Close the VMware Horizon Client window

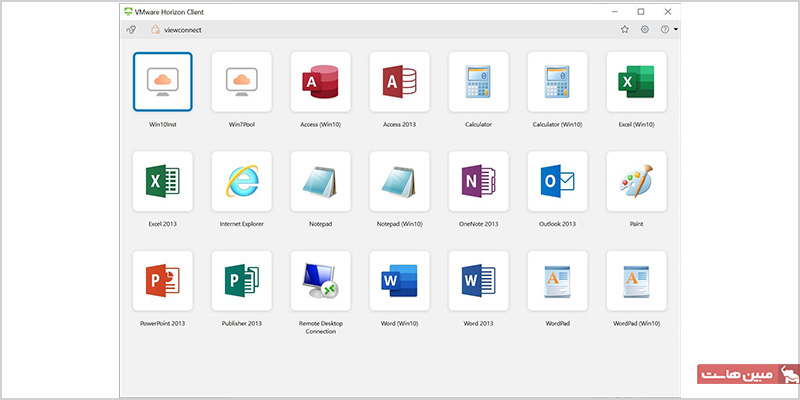coord(667,11)
